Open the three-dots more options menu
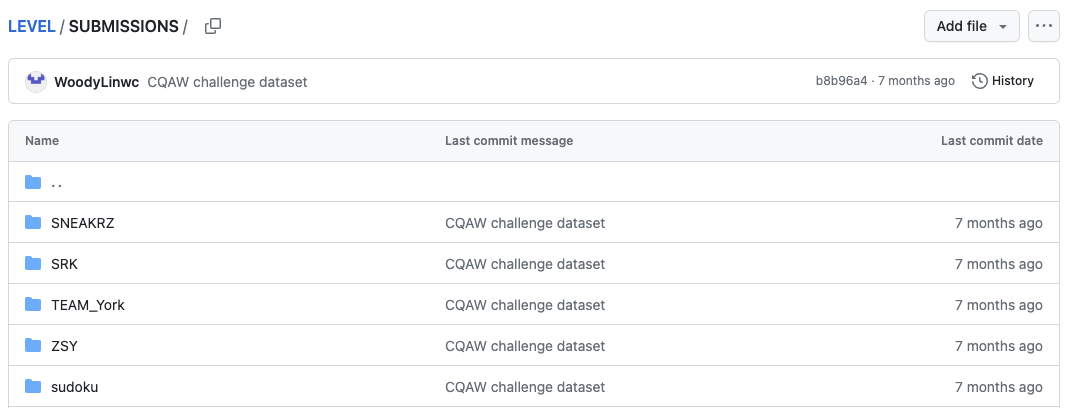 [x=1043, y=26]
